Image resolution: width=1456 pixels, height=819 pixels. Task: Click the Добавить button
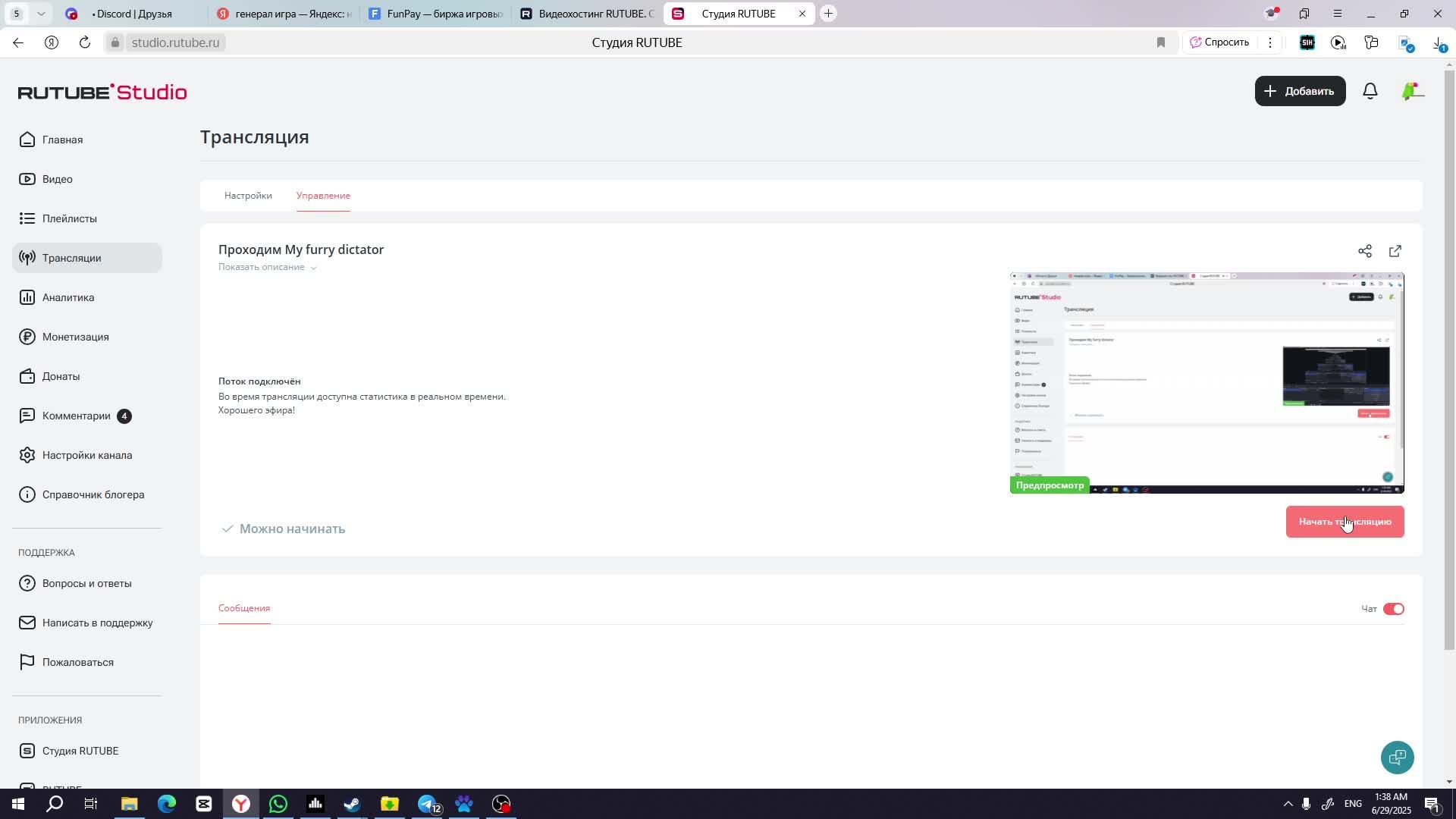1300,91
